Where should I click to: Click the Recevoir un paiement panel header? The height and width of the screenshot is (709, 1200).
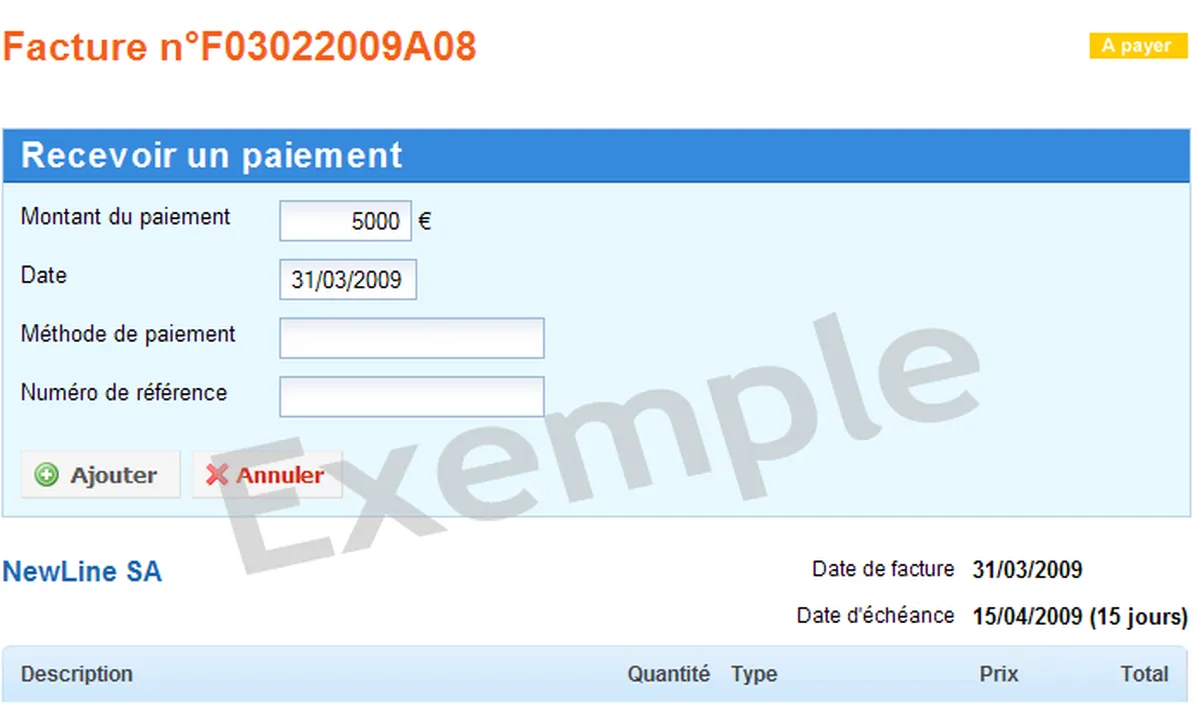596,156
